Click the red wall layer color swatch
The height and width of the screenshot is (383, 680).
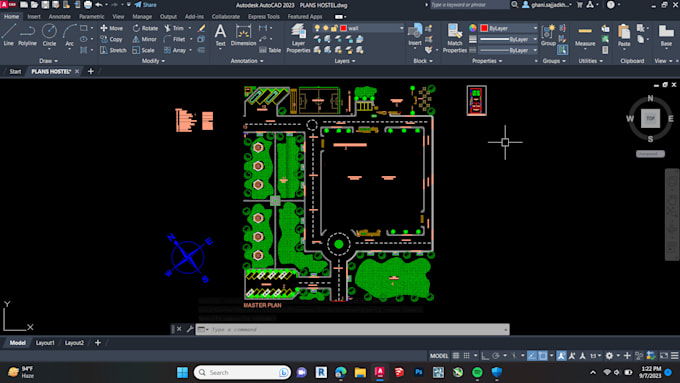coord(343,28)
